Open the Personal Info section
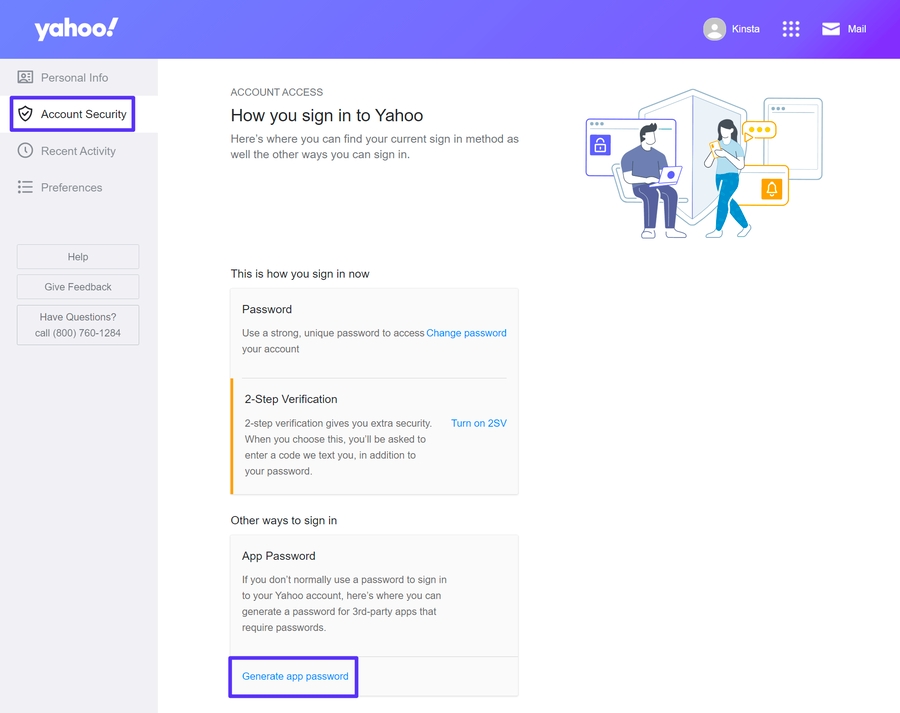This screenshot has height=713, width=900. 74,77
